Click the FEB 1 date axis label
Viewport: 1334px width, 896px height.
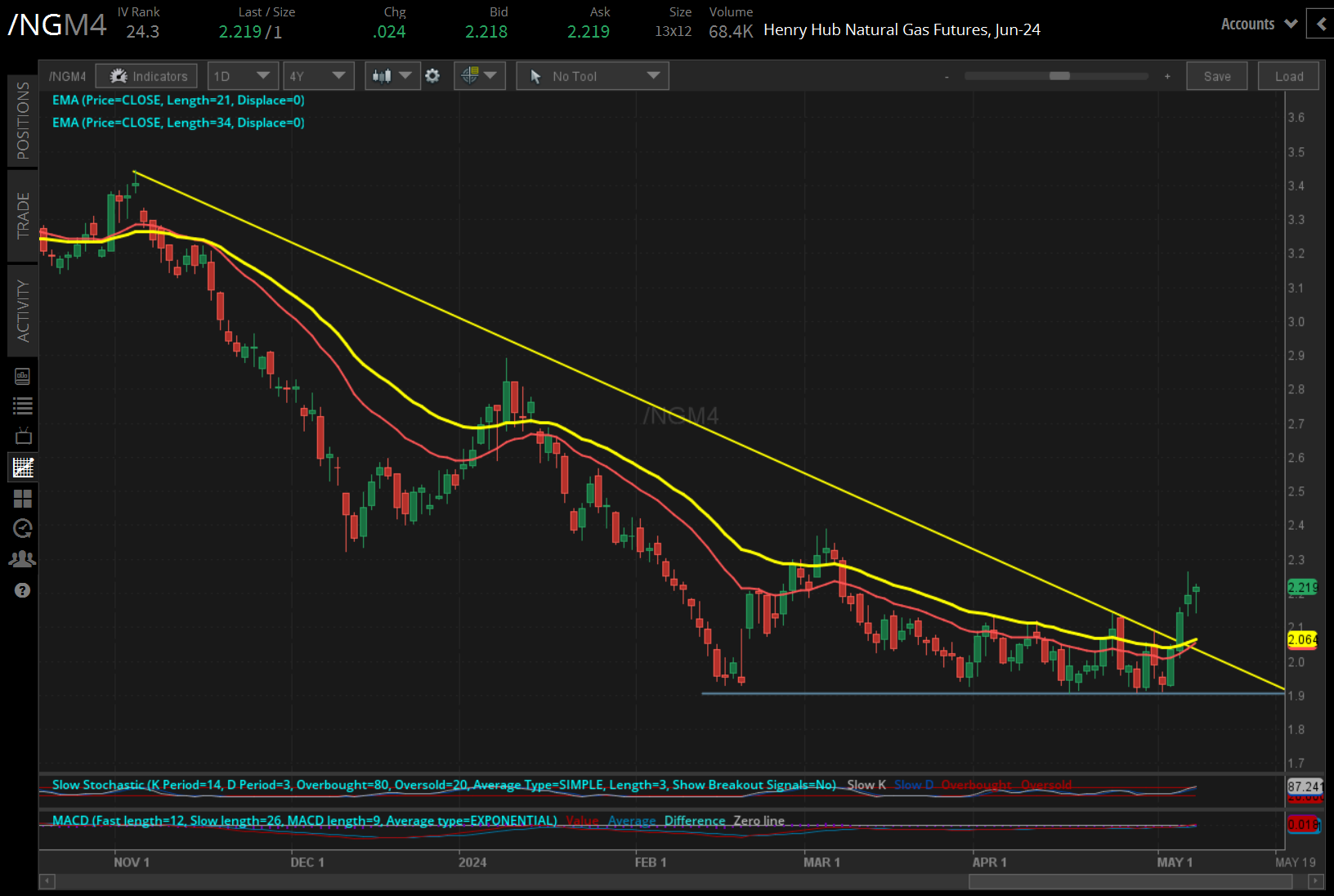point(651,862)
